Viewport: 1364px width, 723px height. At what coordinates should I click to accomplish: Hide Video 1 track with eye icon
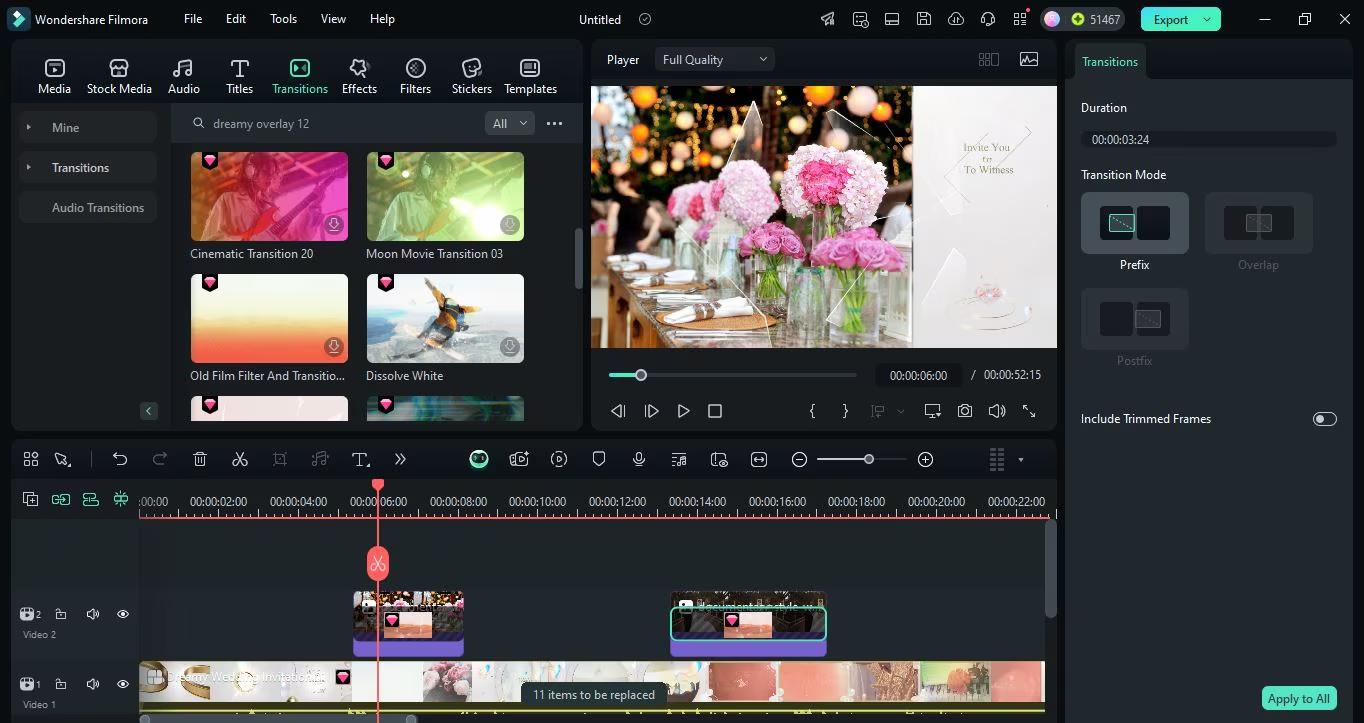click(123, 684)
